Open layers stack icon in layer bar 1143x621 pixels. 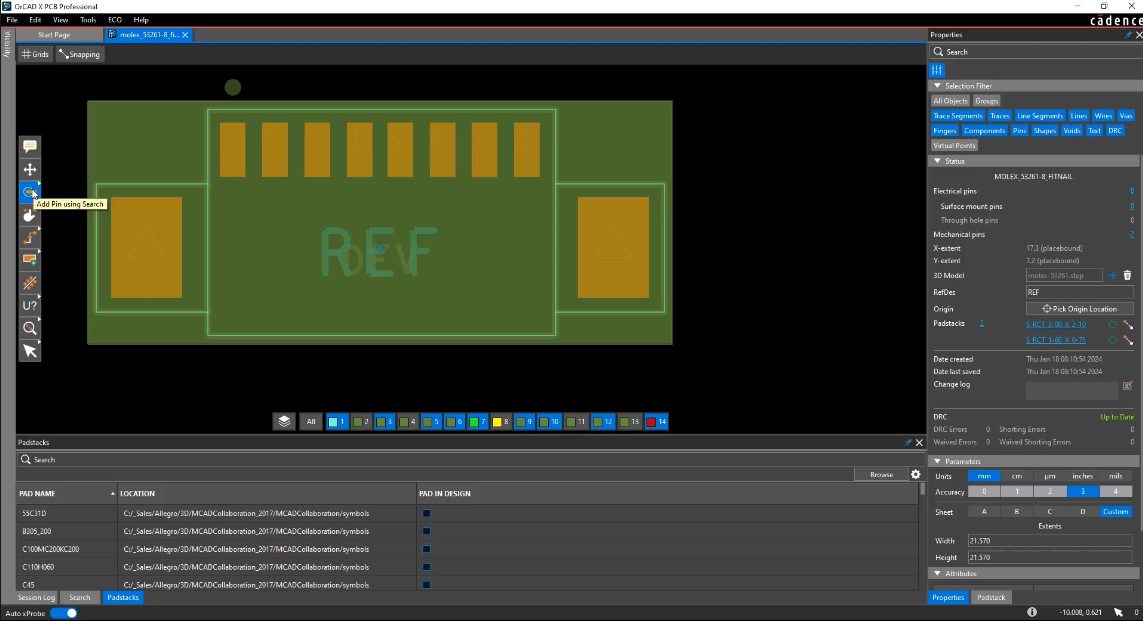tap(285, 422)
